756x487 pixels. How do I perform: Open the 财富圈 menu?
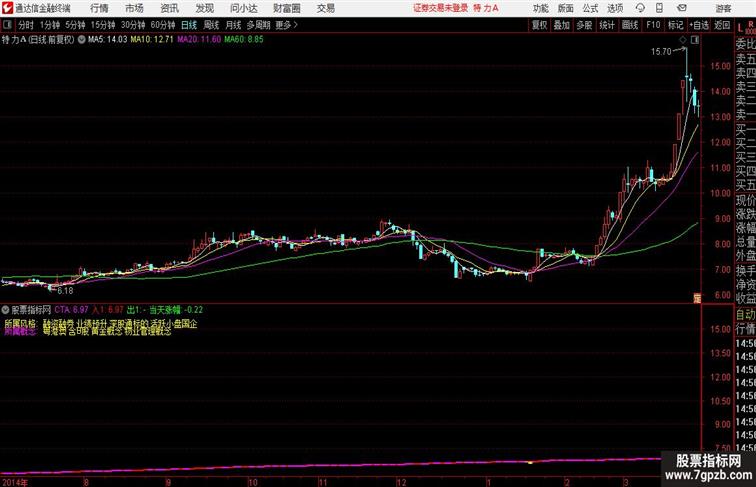coord(286,8)
